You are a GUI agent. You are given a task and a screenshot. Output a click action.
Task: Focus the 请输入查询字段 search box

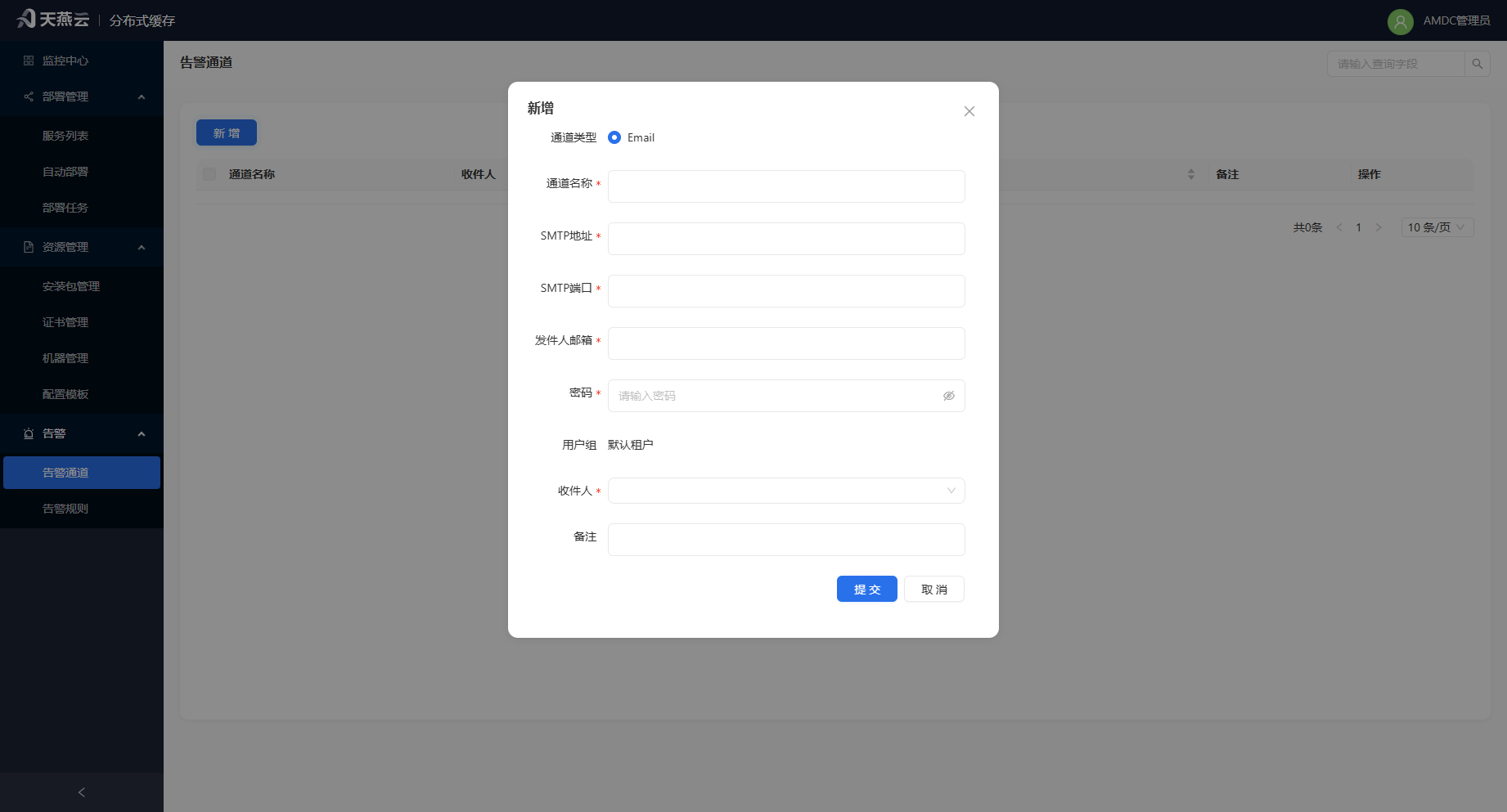[1396, 64]
